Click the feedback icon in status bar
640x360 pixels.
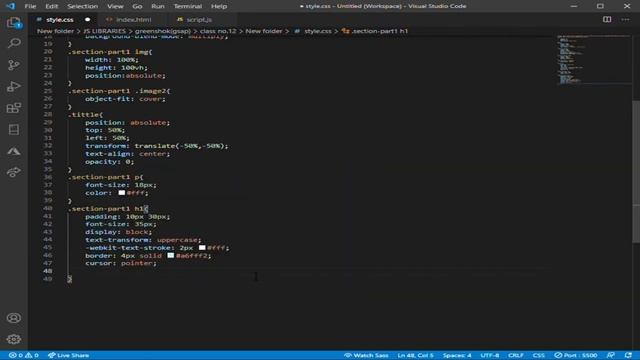pos(611,355)
